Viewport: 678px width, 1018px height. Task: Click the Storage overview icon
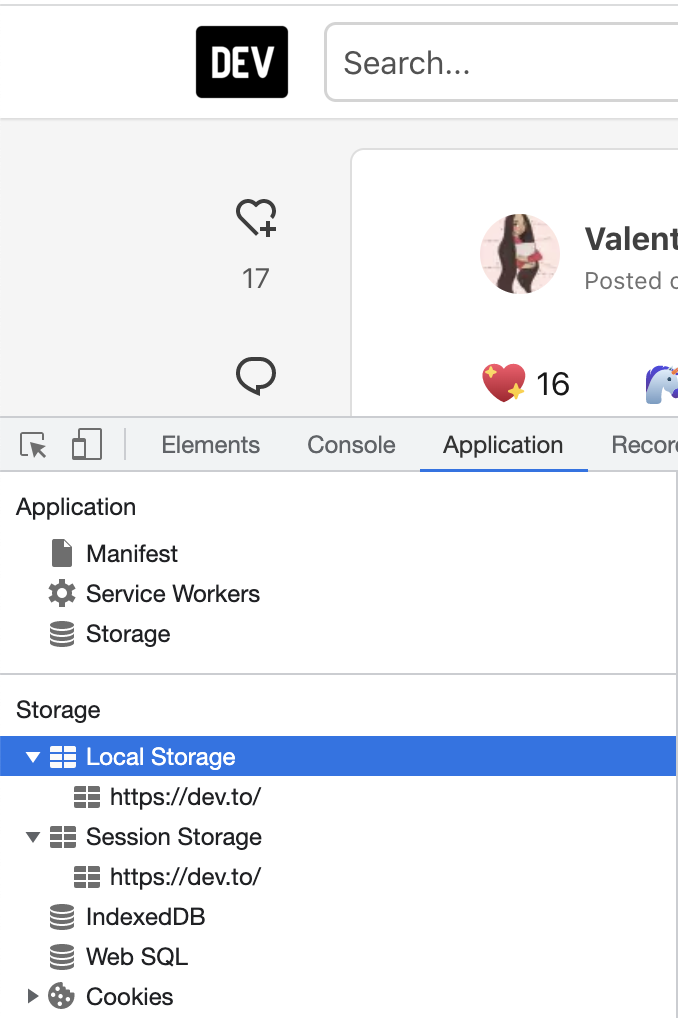point(62,634)
